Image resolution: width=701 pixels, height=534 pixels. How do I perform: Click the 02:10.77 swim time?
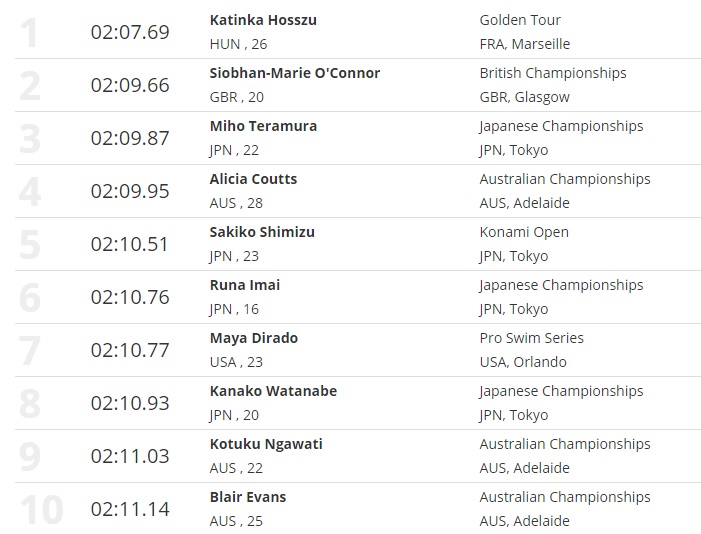[130, 350]
